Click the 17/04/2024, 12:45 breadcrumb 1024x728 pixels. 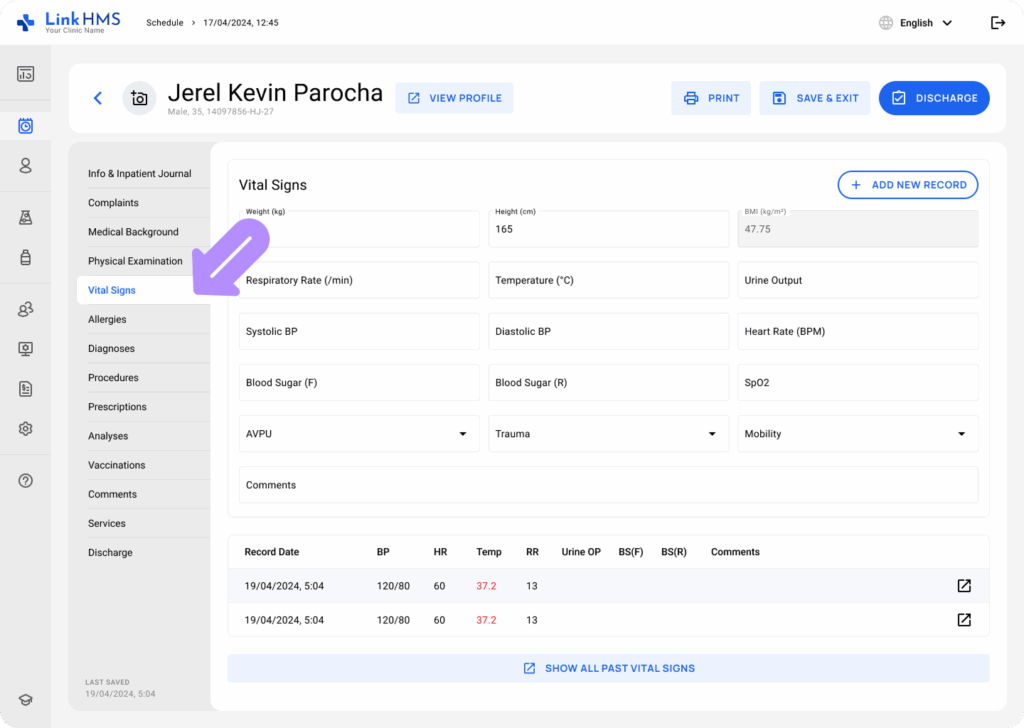[x=240, y=22]
